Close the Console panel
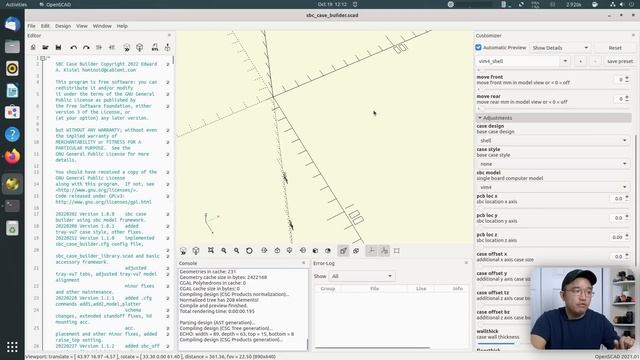640x360 pixels. [x=303, y=263]
